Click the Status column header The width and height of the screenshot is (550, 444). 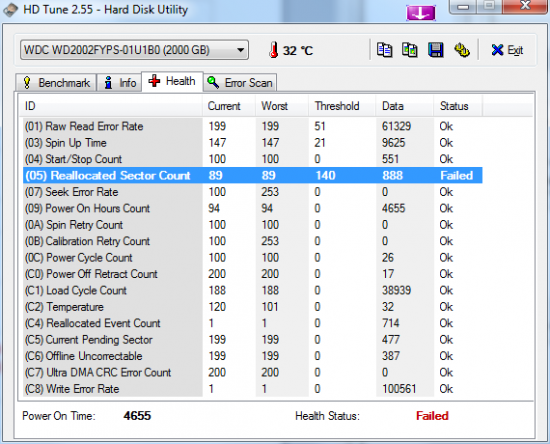click(x=458, y=106)
